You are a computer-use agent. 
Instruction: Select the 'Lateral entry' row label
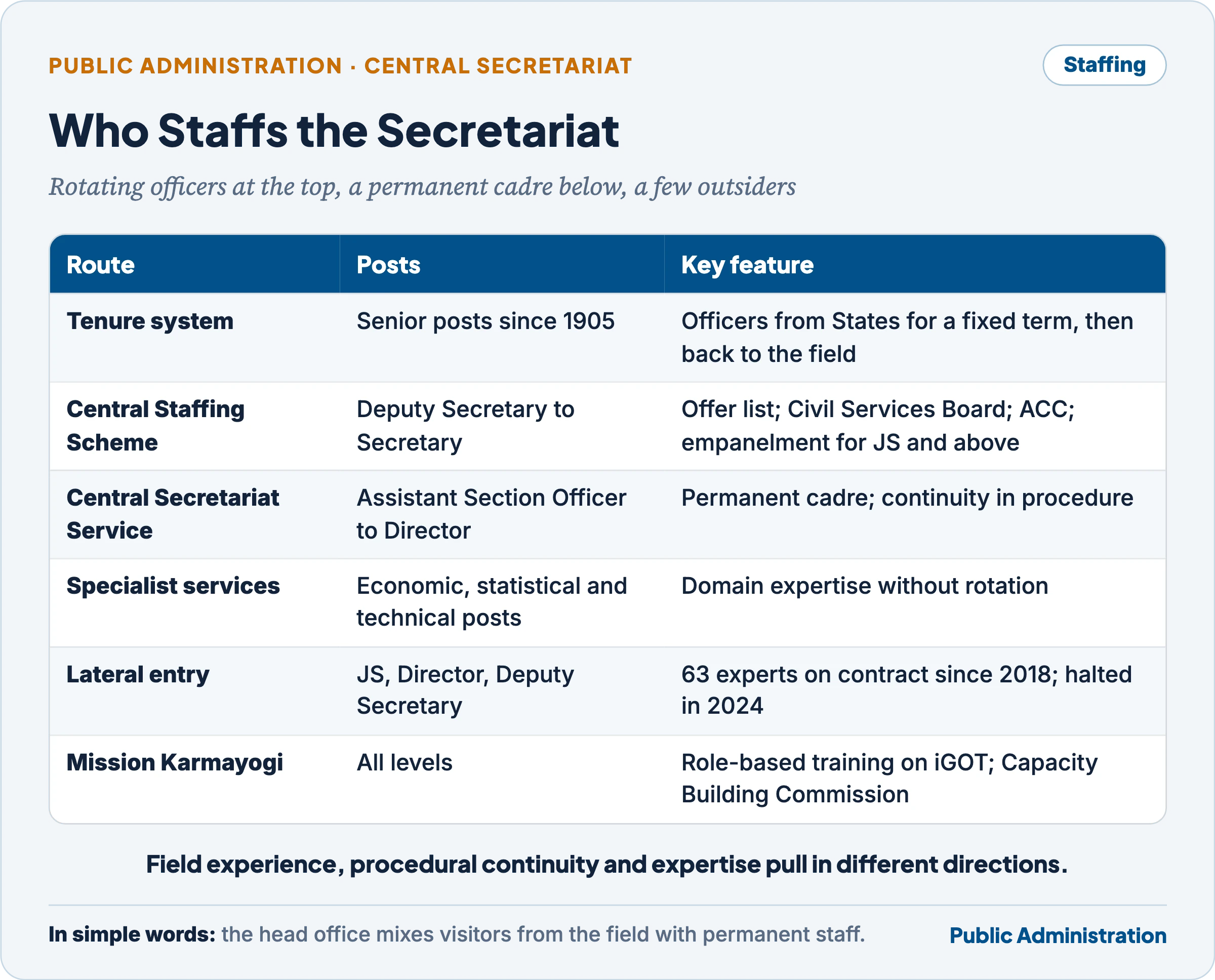point(138,675)
